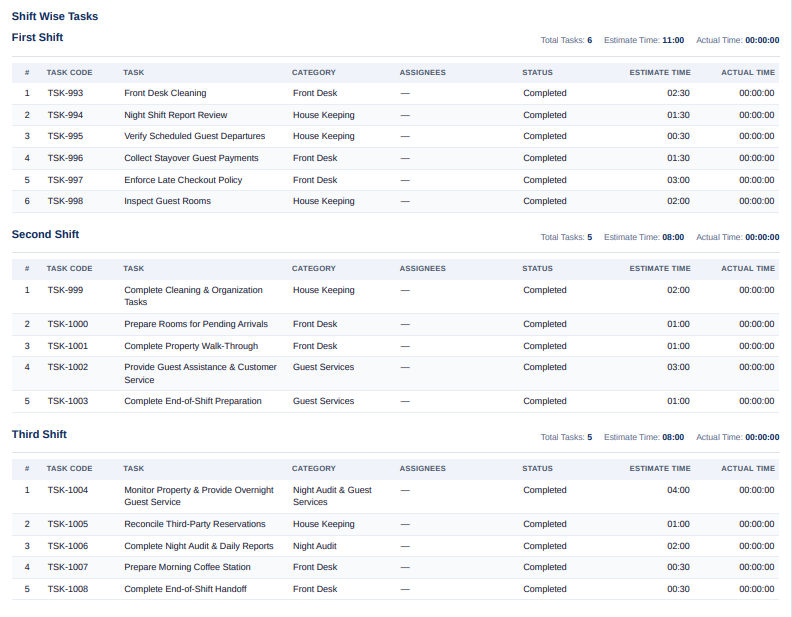This screenshot has height=617, width=792.
Task: Click First Shift Estimate Time 11:00
Action: click(x=644, y=40)
